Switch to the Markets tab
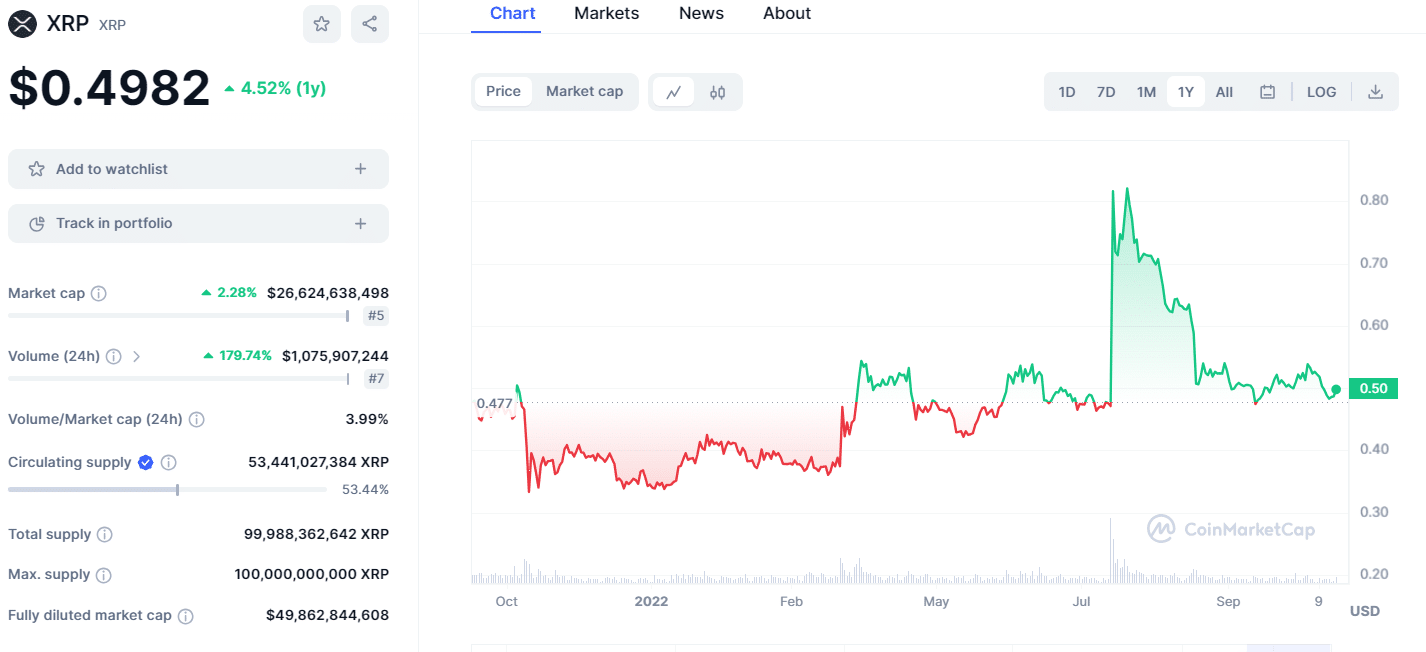The image size is (1426, 652). coord(607,14)
